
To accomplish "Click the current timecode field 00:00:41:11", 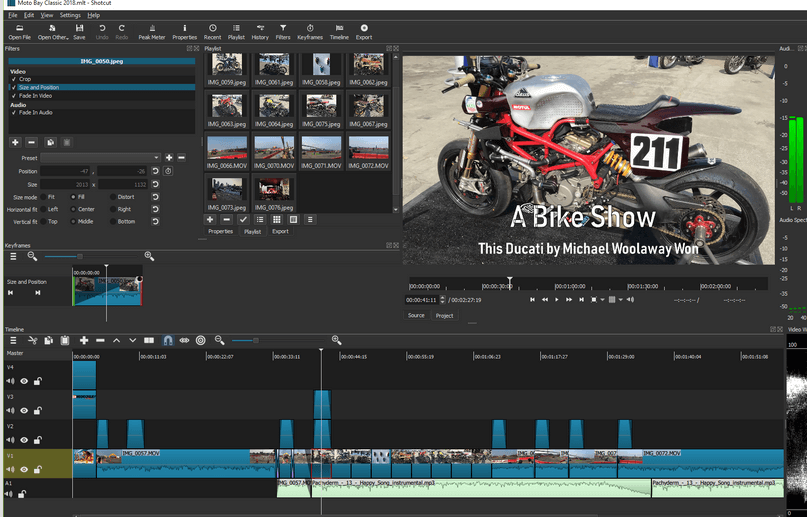I will (421, 300).
